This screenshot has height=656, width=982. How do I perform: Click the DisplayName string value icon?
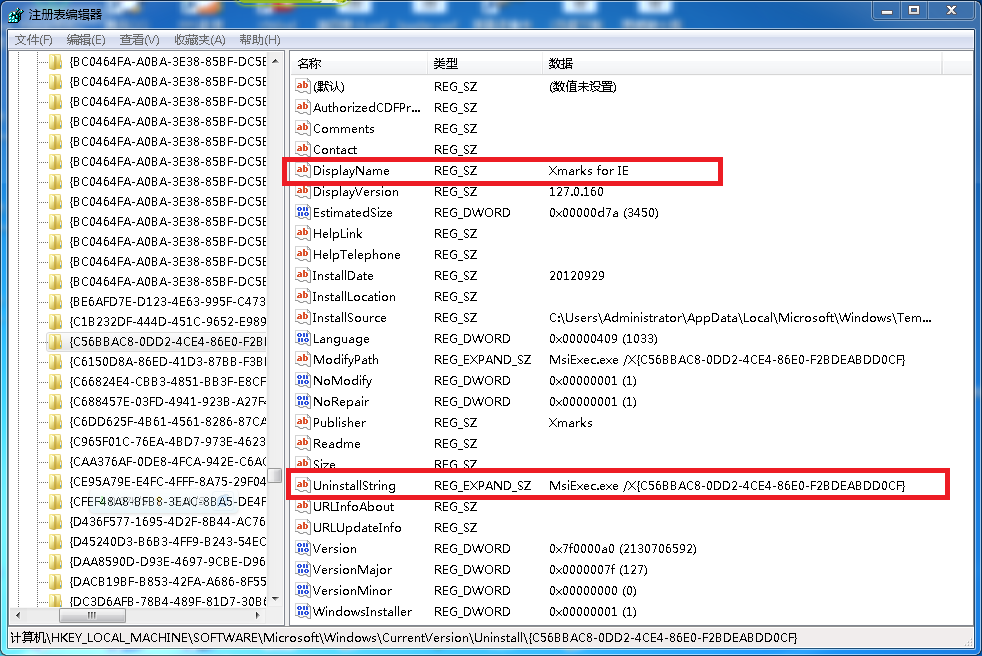(x=303, y=171)
